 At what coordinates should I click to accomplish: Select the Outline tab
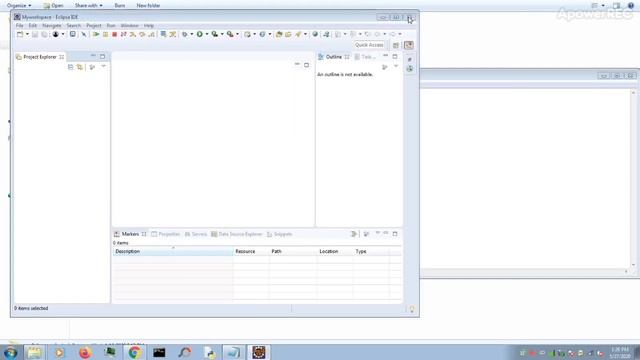click(x=333, y=57)
